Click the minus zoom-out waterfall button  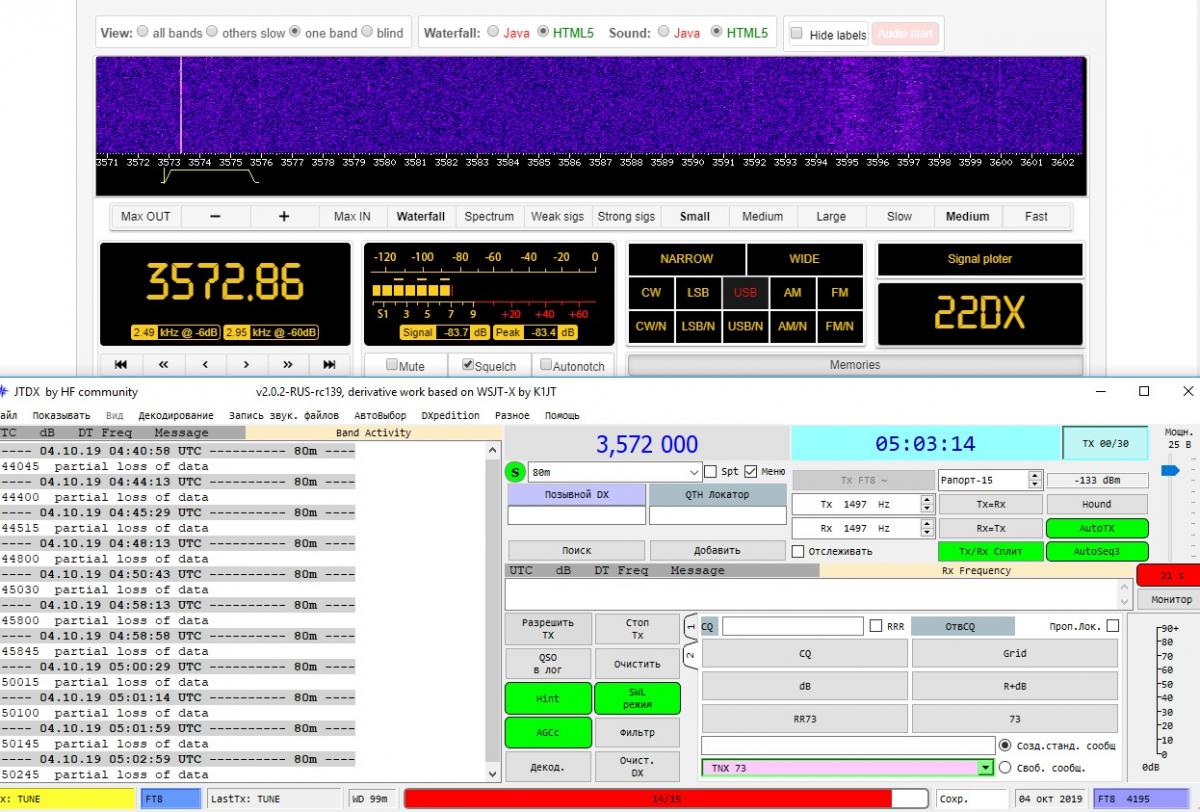pyautogui.click(x=215, y=216)
